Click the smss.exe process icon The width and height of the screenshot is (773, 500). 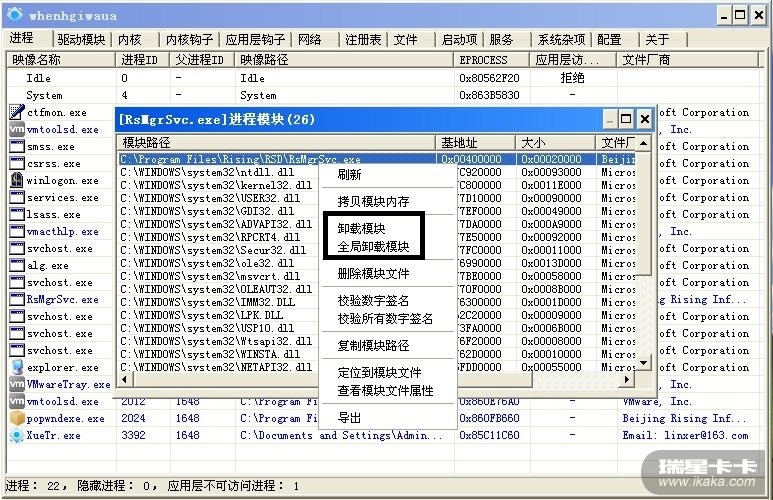pyautogui.click(x=17, y=146)
